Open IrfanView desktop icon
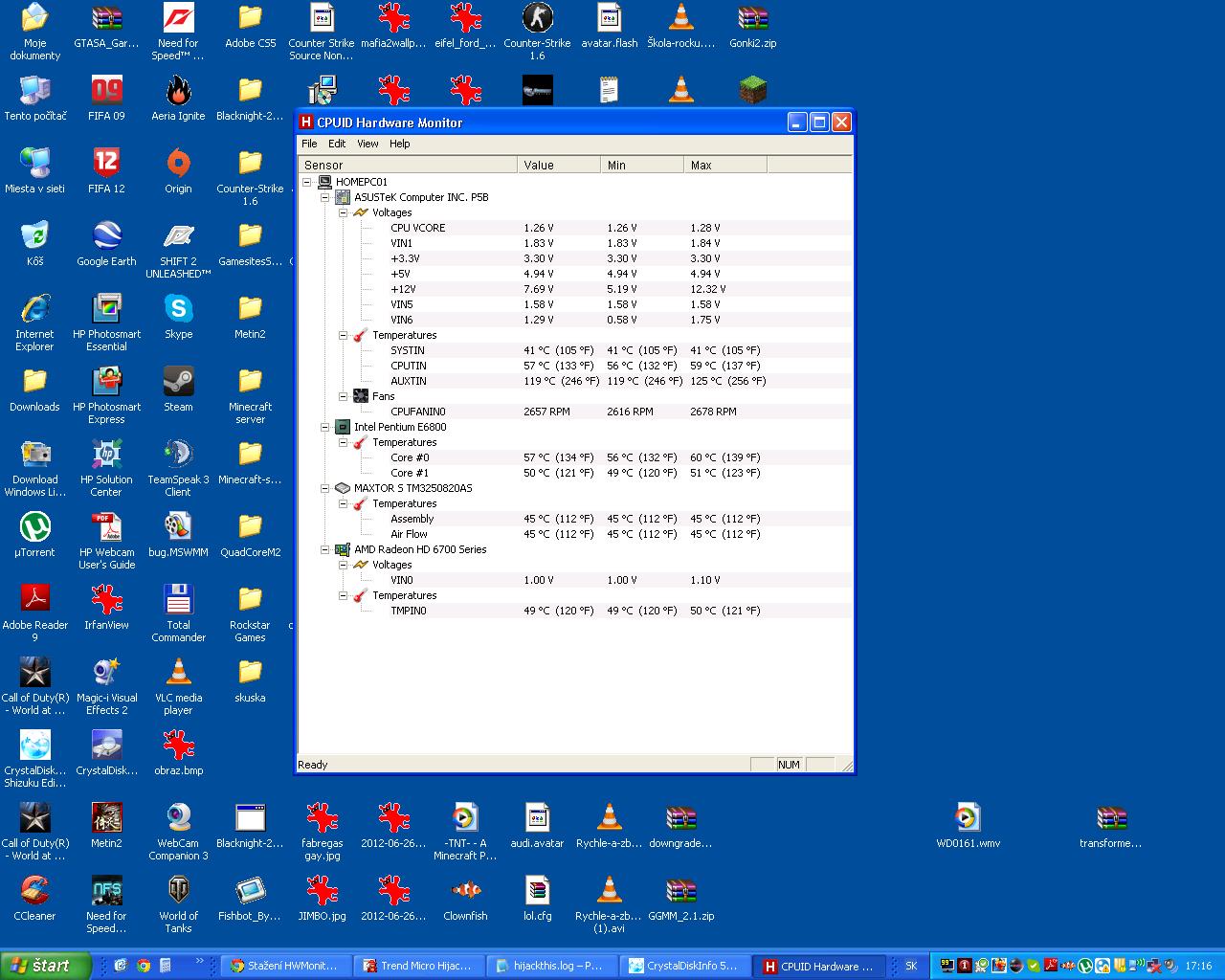Screen dimensions: 1225x980 pyautogui.click(x=106, y=609)
